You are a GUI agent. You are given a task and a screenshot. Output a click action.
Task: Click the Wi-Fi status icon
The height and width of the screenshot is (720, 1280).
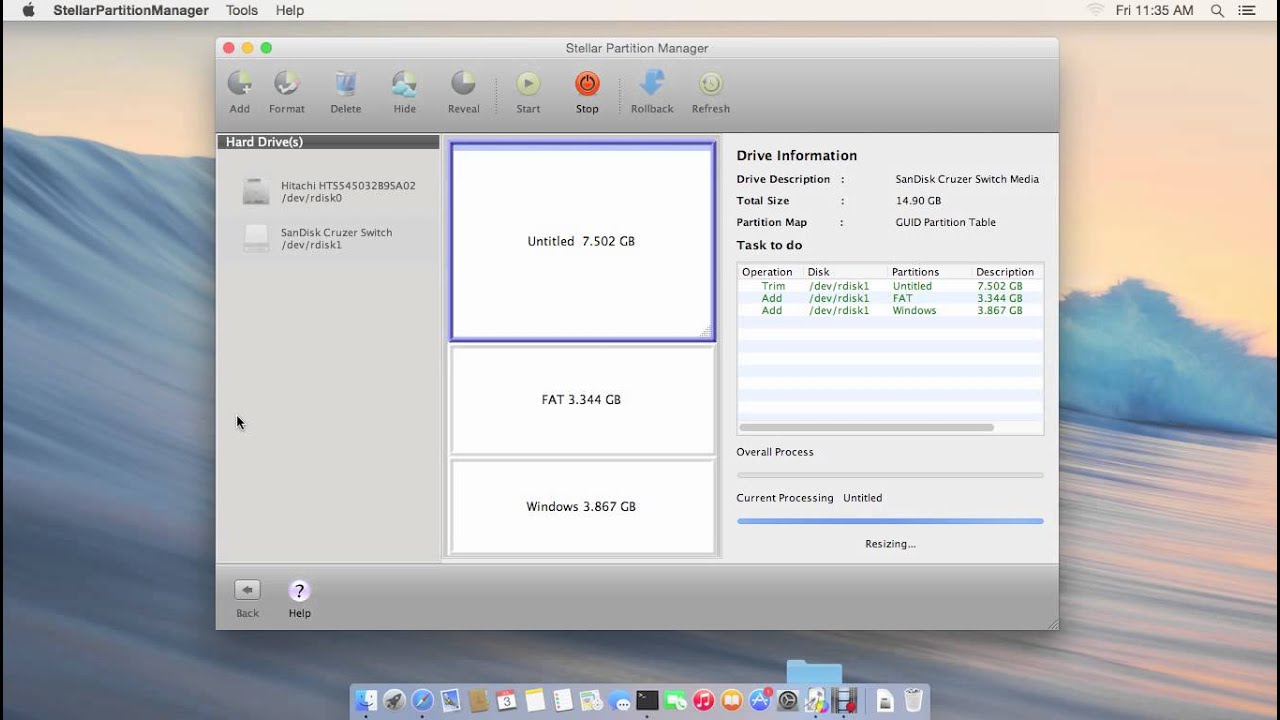[1095, 10]
